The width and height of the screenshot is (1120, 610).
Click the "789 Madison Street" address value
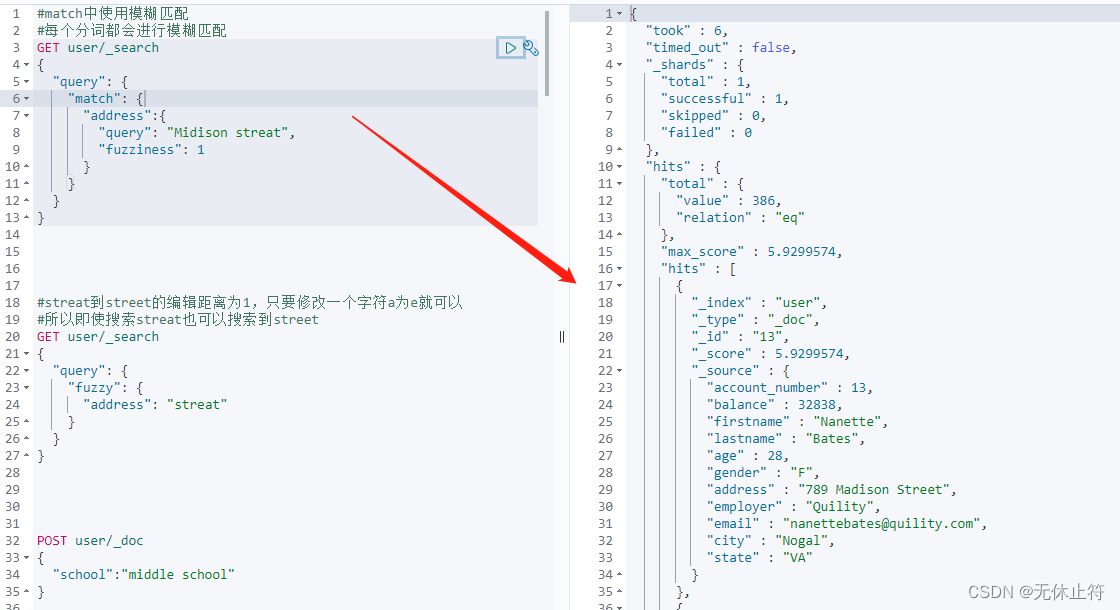[x=874, y=490]
